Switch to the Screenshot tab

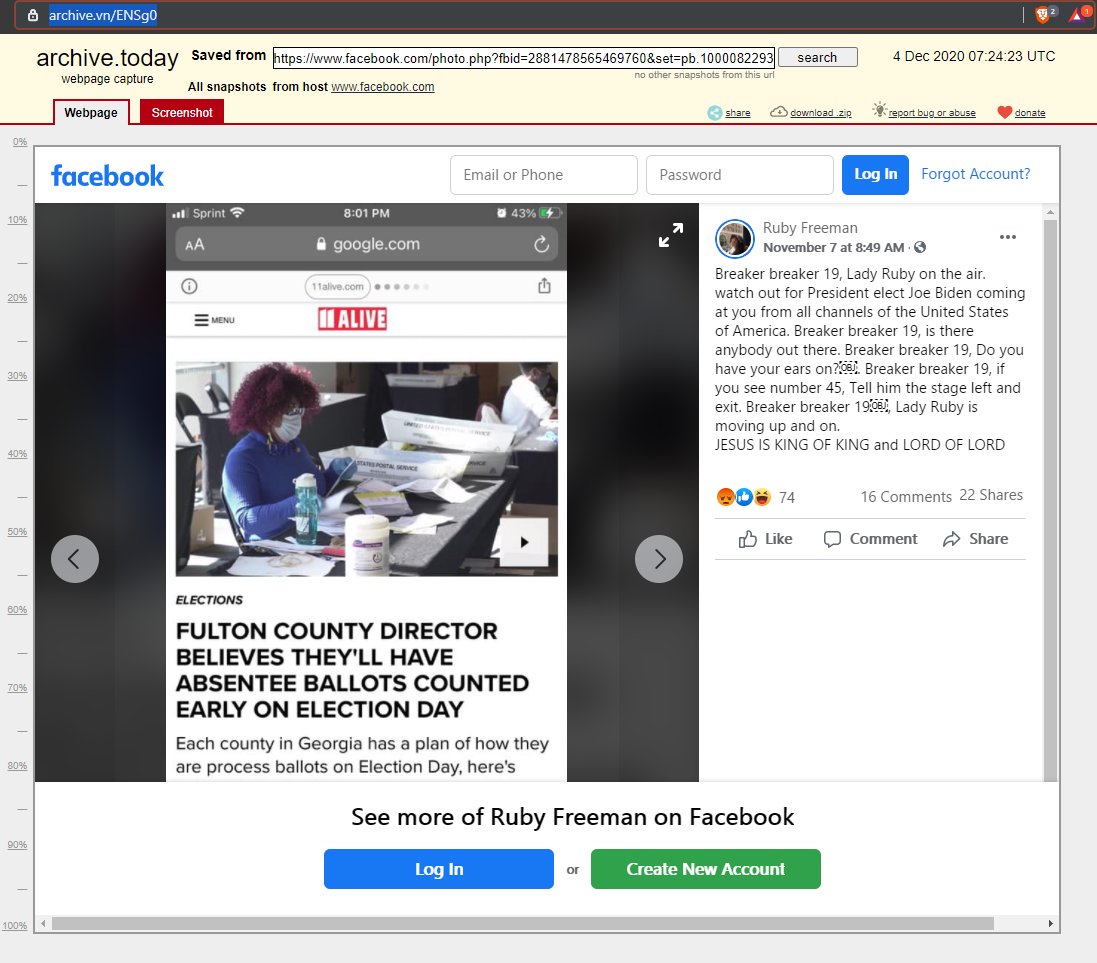pyautogui.click(x=181, y=113)
